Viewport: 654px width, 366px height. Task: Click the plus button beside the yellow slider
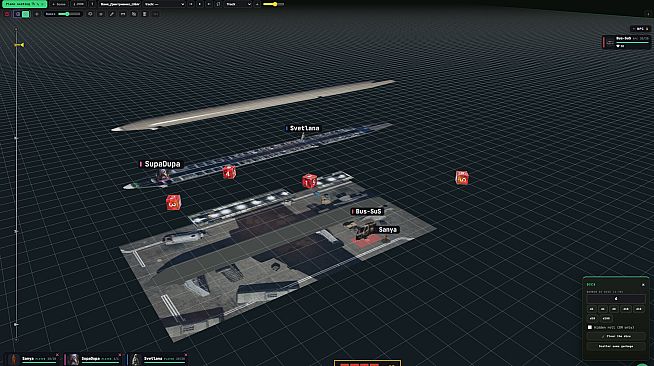click(257, 4)
